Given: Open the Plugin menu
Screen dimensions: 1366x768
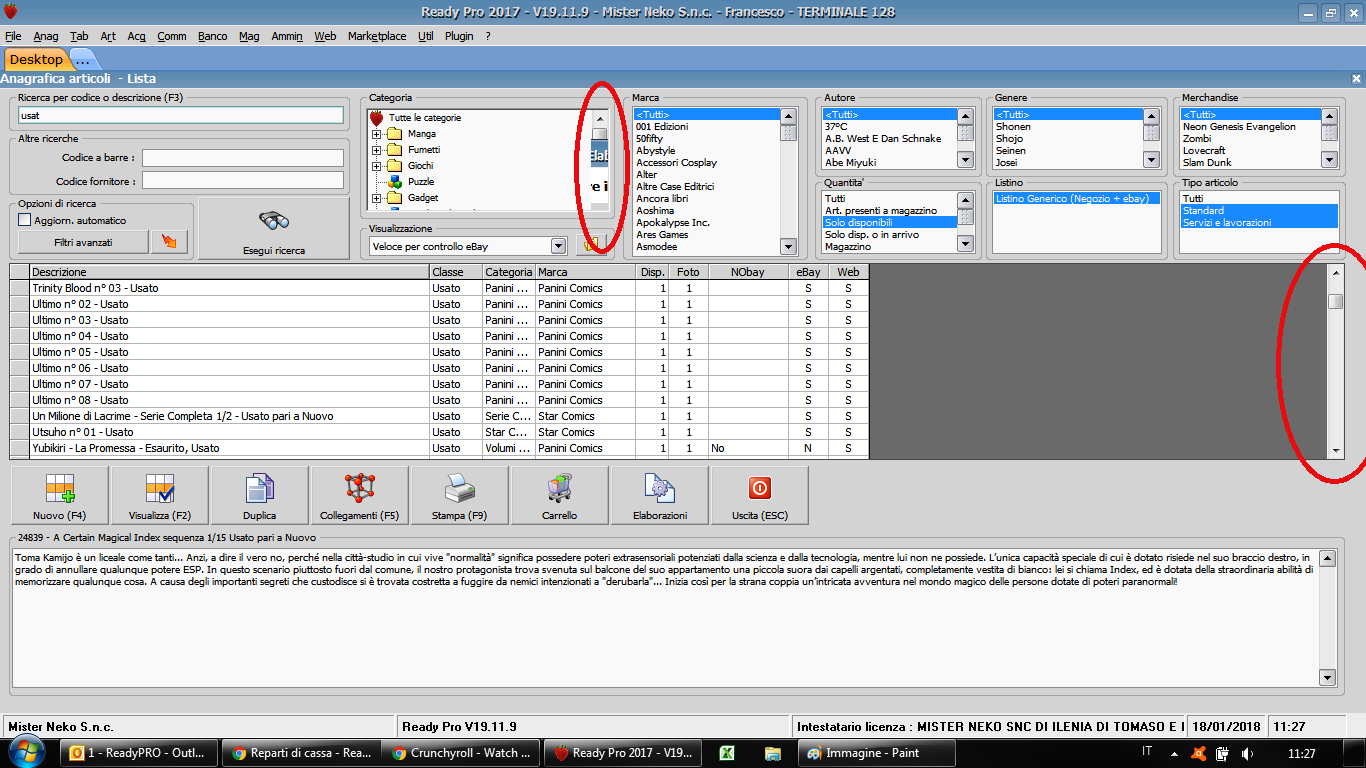Looking at the screenshot, I should point(459,36).
